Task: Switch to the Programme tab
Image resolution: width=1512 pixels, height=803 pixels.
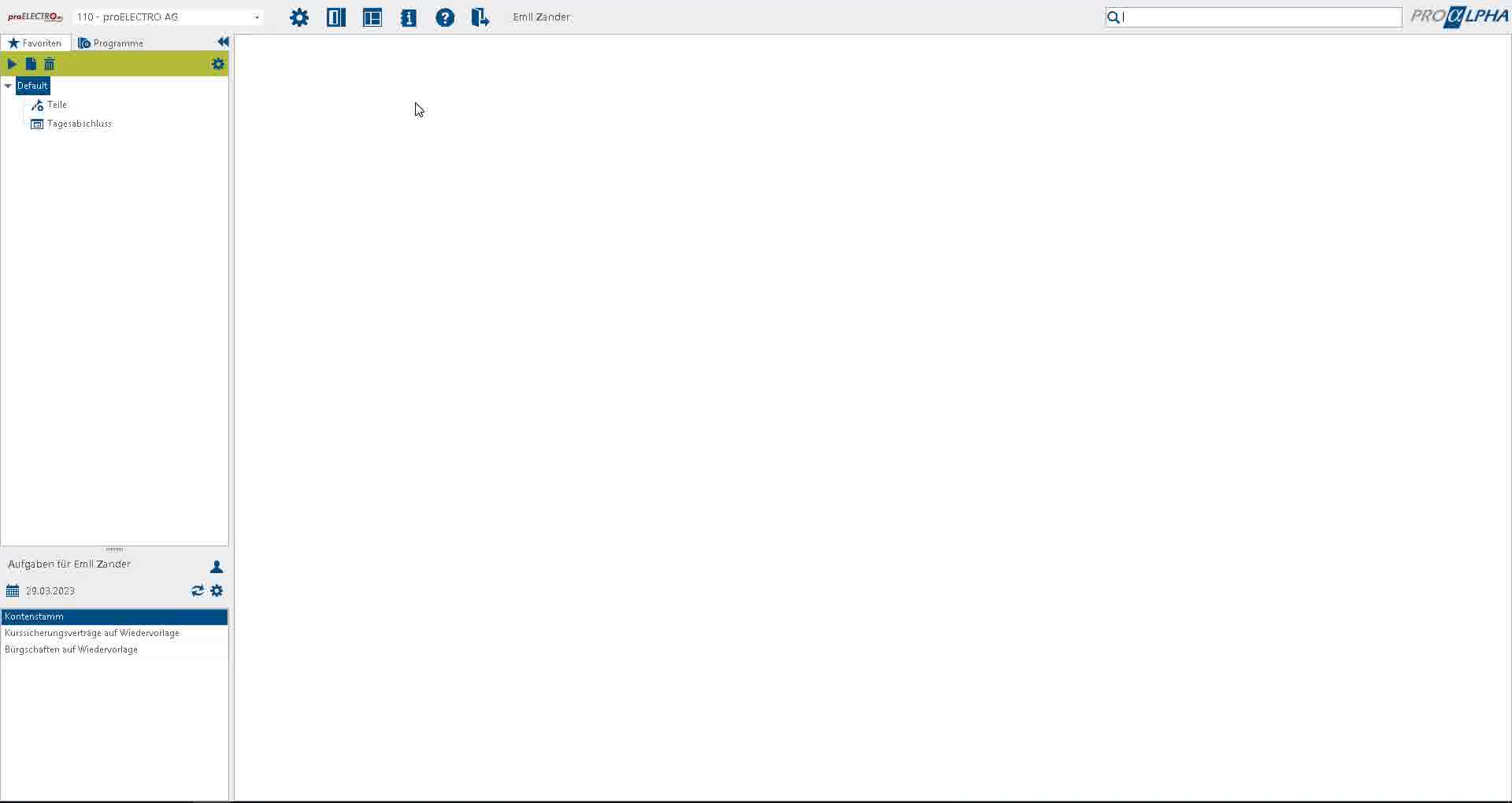Action: 111,43
